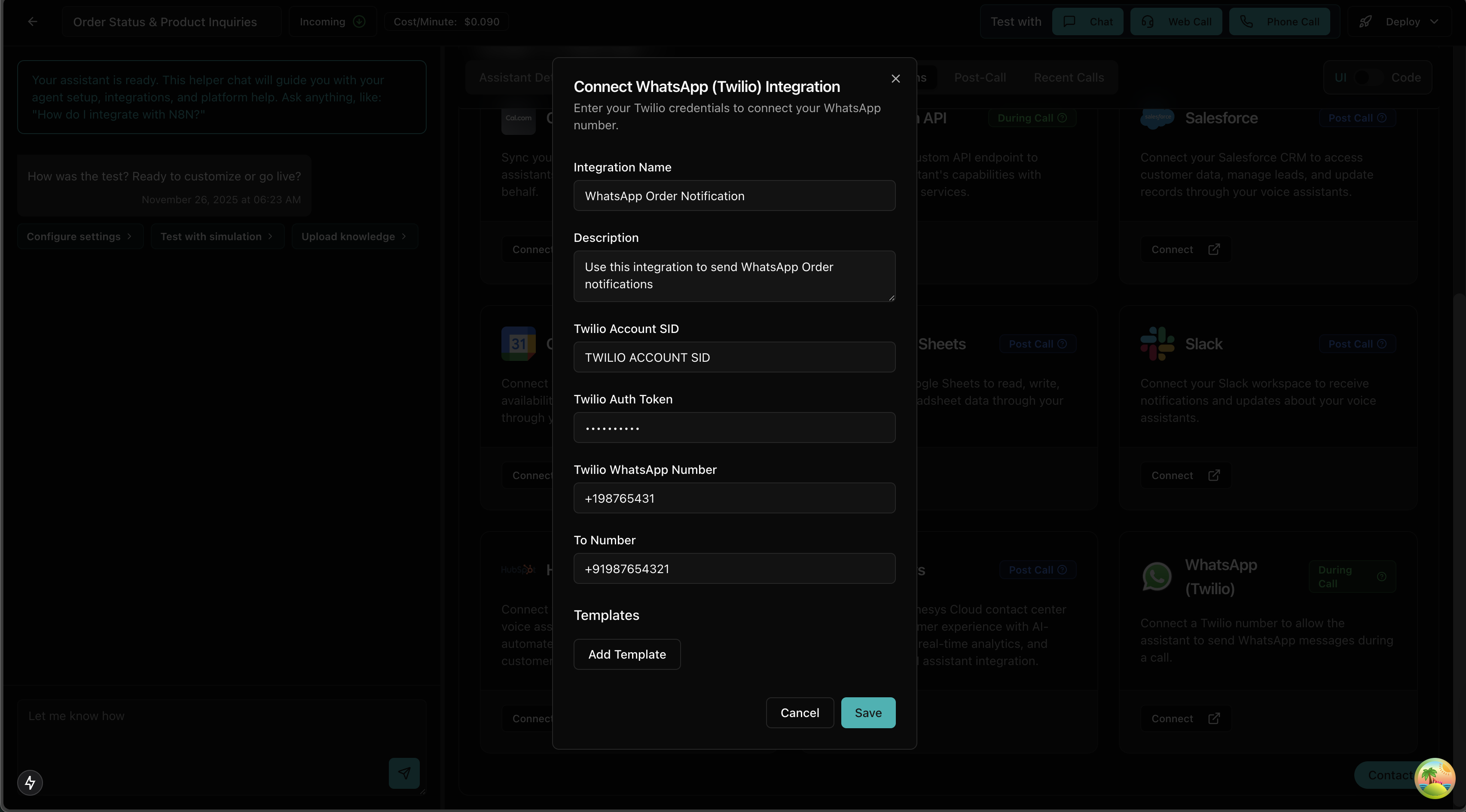Click the Slack logo icon
The width and height of the screenshot is (1466, 812).
coord(1156,344)
